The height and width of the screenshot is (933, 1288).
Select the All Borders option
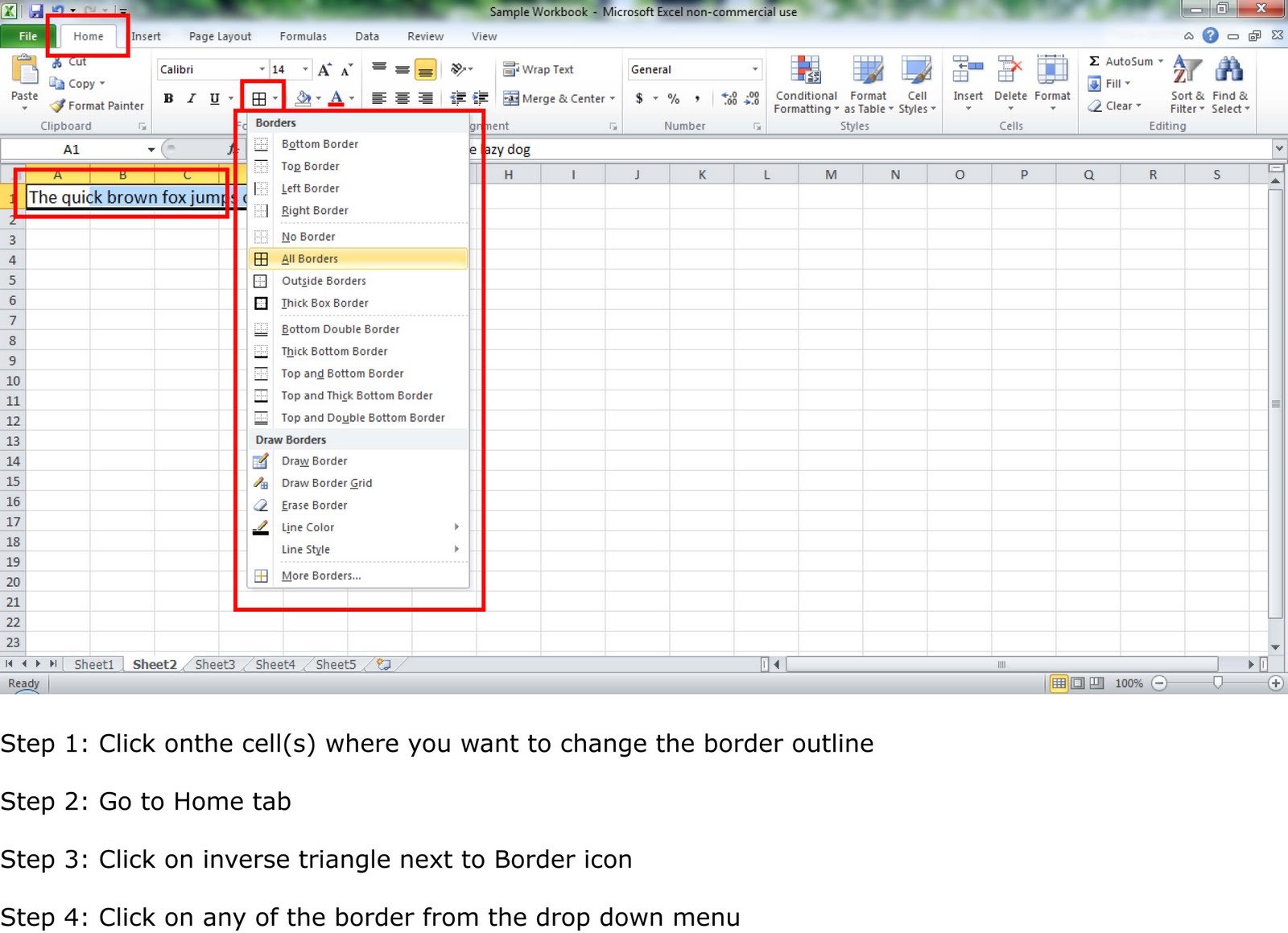tap(309, 258)
